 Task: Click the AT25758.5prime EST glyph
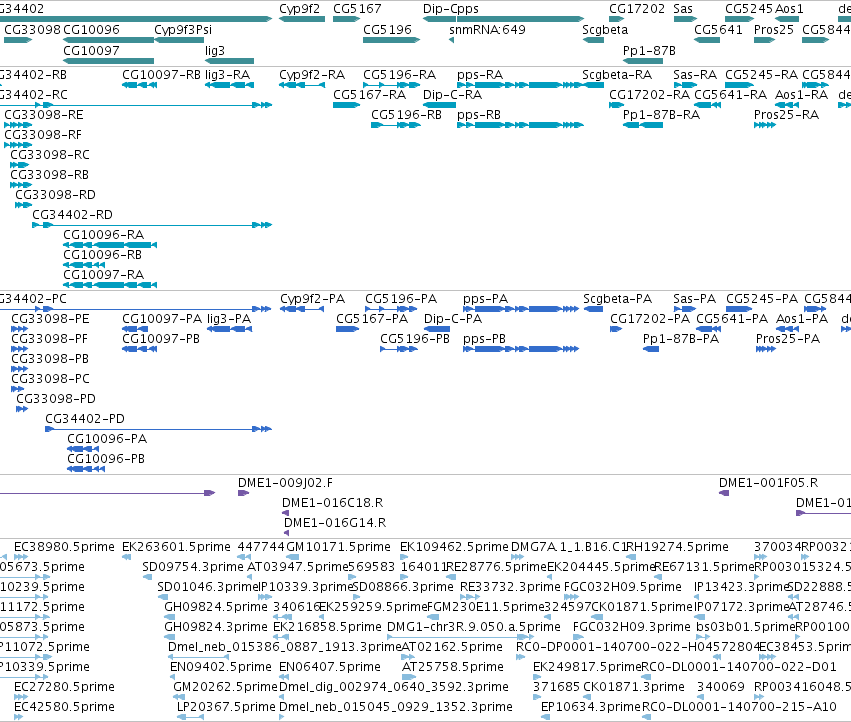(409, 677)
